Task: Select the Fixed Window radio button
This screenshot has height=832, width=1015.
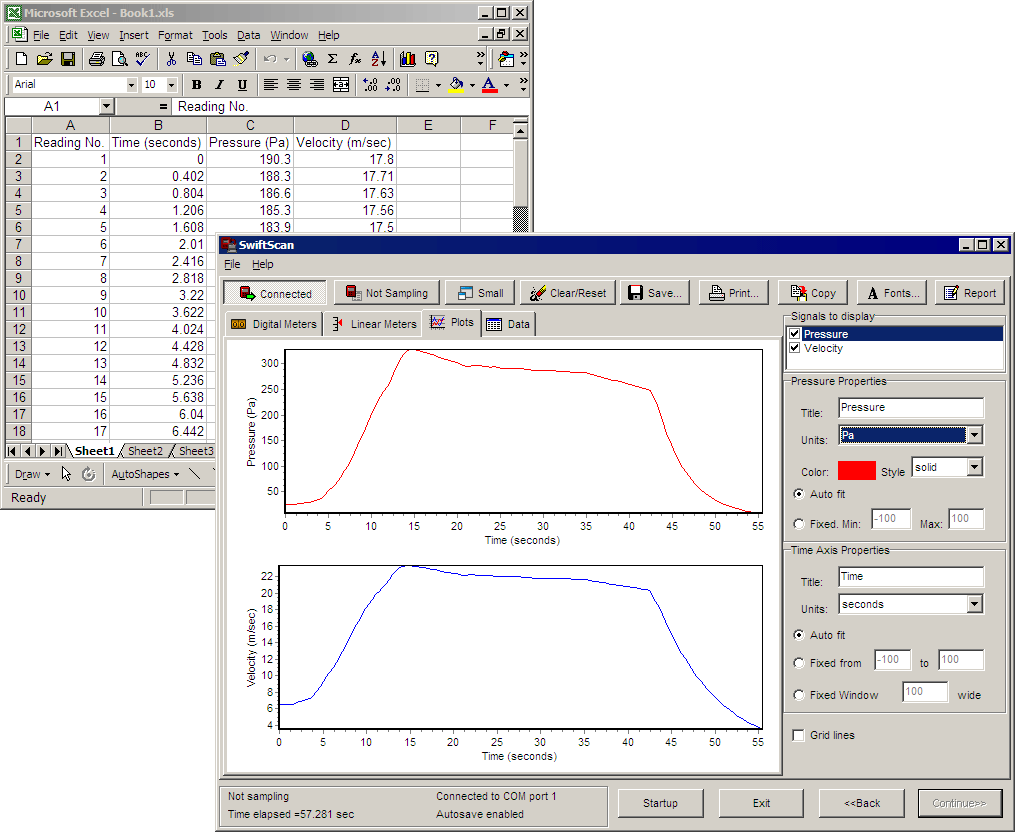Action: 798,695
